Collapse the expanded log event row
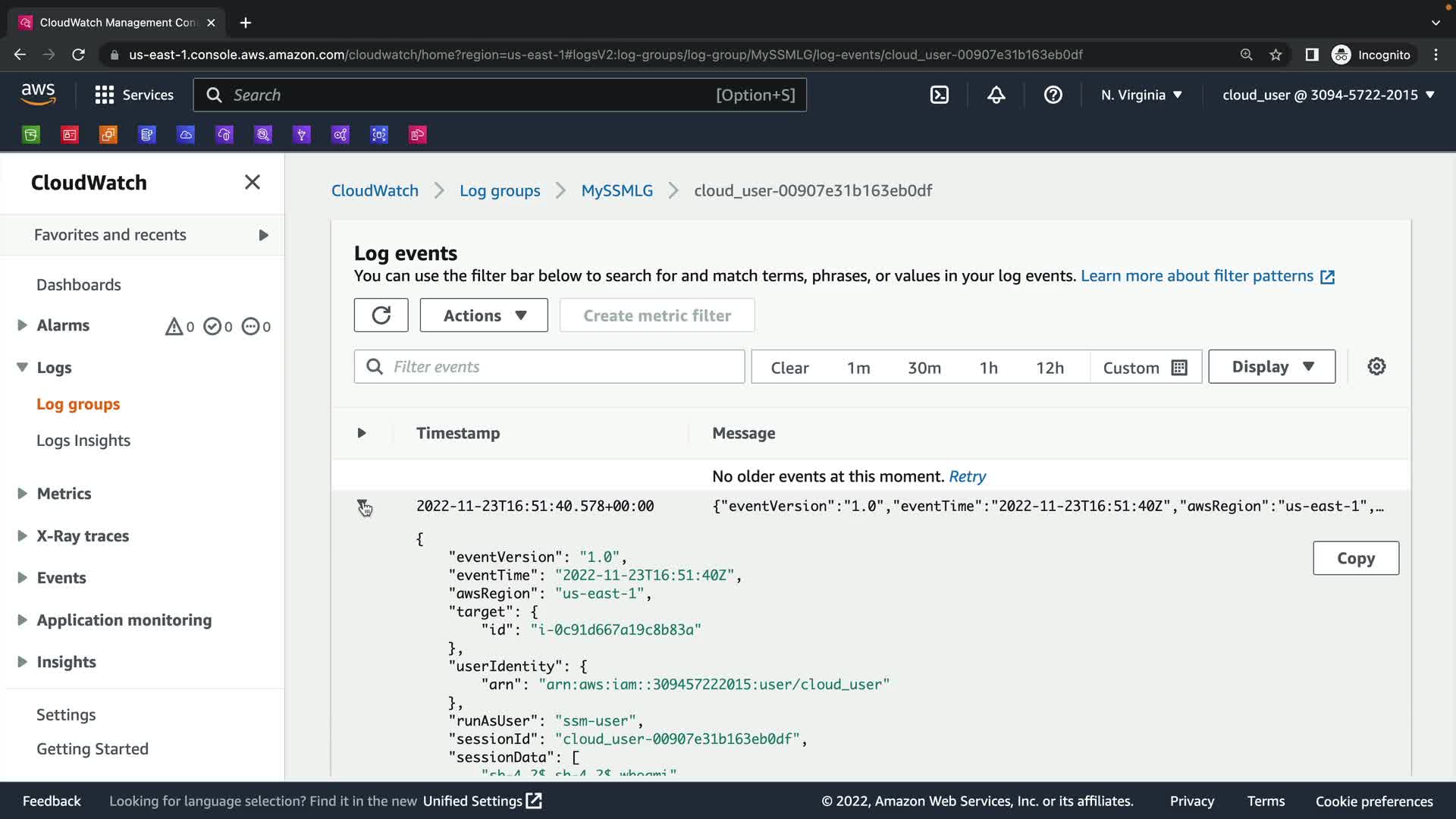Screen dimensions: 1456x819 [x=362, y=505]
